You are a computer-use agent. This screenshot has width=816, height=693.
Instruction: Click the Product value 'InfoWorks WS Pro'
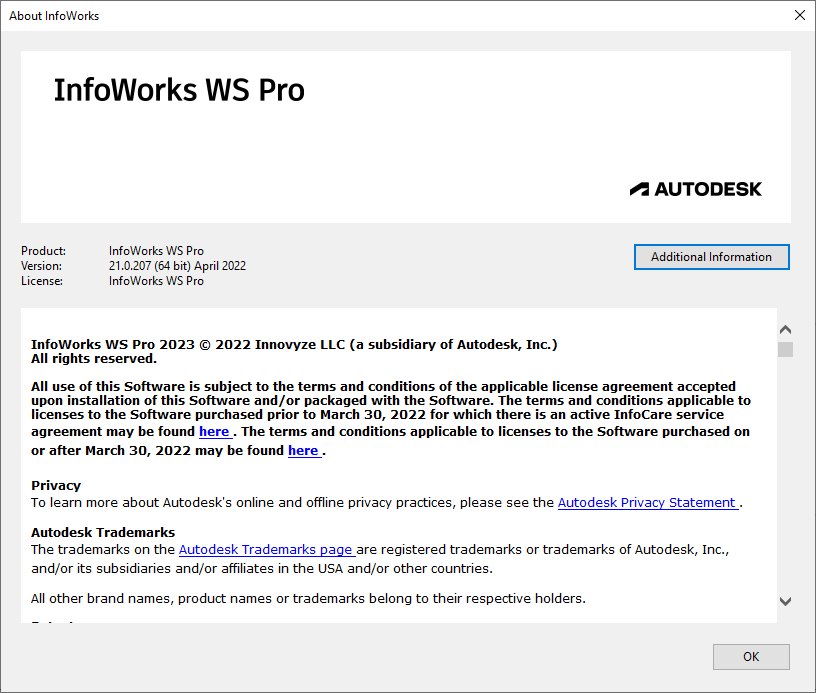point(156,251)
